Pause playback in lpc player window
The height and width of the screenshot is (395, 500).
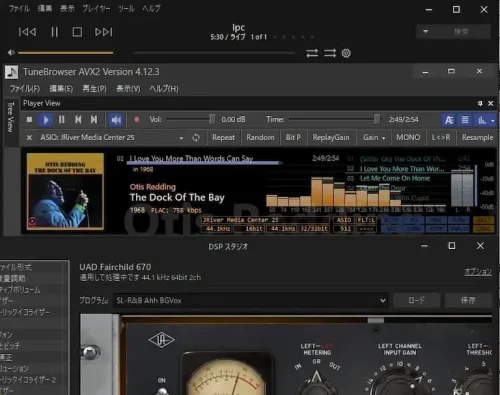tap(55, 32)
